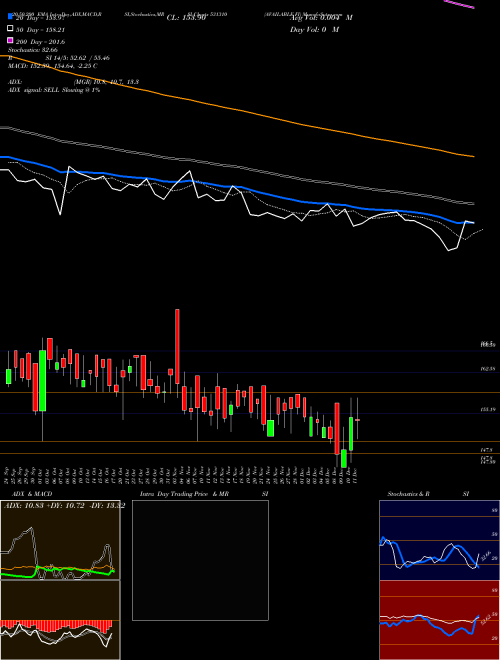500x660 pixels.
Task: Click the white 50 Day legend swatch
Action: (11, 29)
